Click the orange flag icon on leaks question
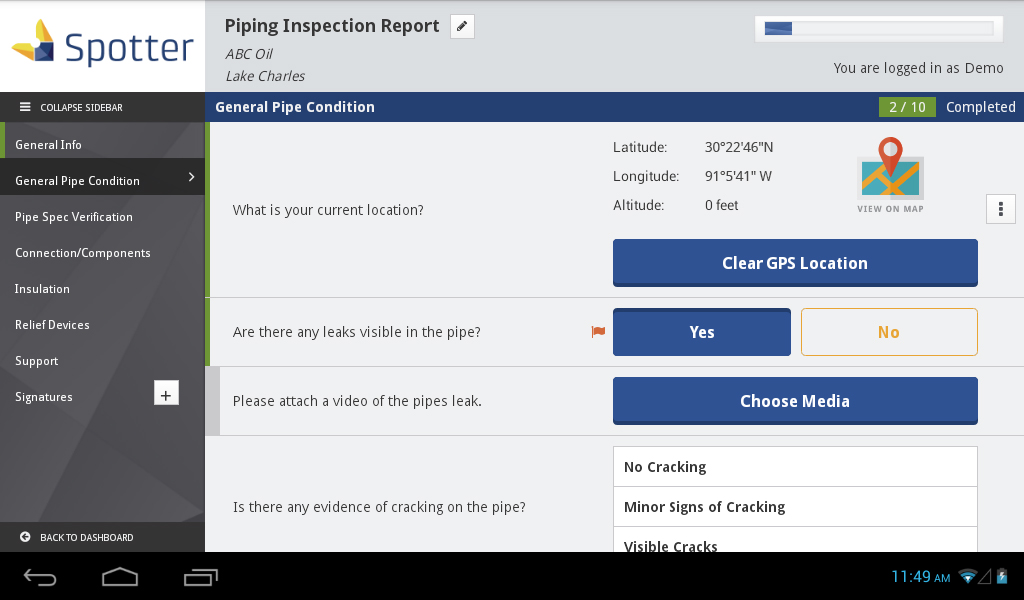The width and height of the screenshot is (1024, 600). click(x=598, y=332)
